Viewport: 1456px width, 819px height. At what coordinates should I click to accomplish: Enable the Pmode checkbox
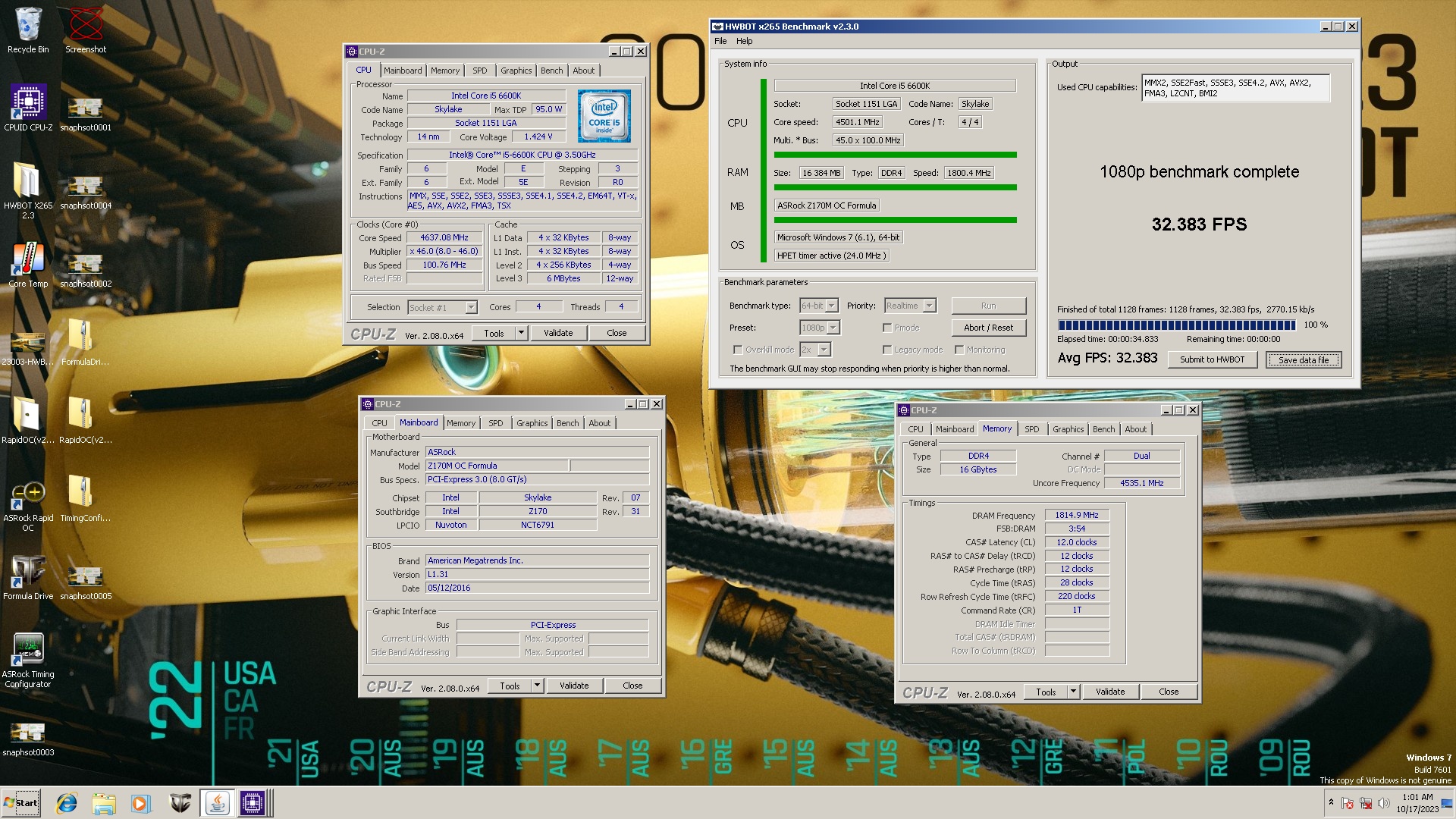click(x=887, y=328)
